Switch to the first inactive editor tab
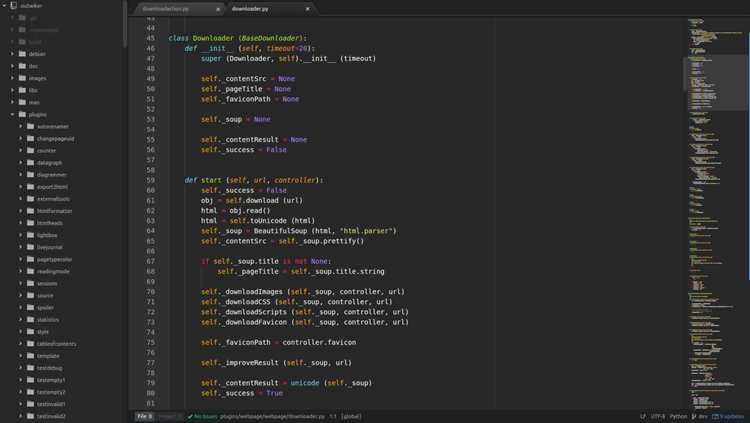Screen dimensions: 750x423 click(179, 9)
